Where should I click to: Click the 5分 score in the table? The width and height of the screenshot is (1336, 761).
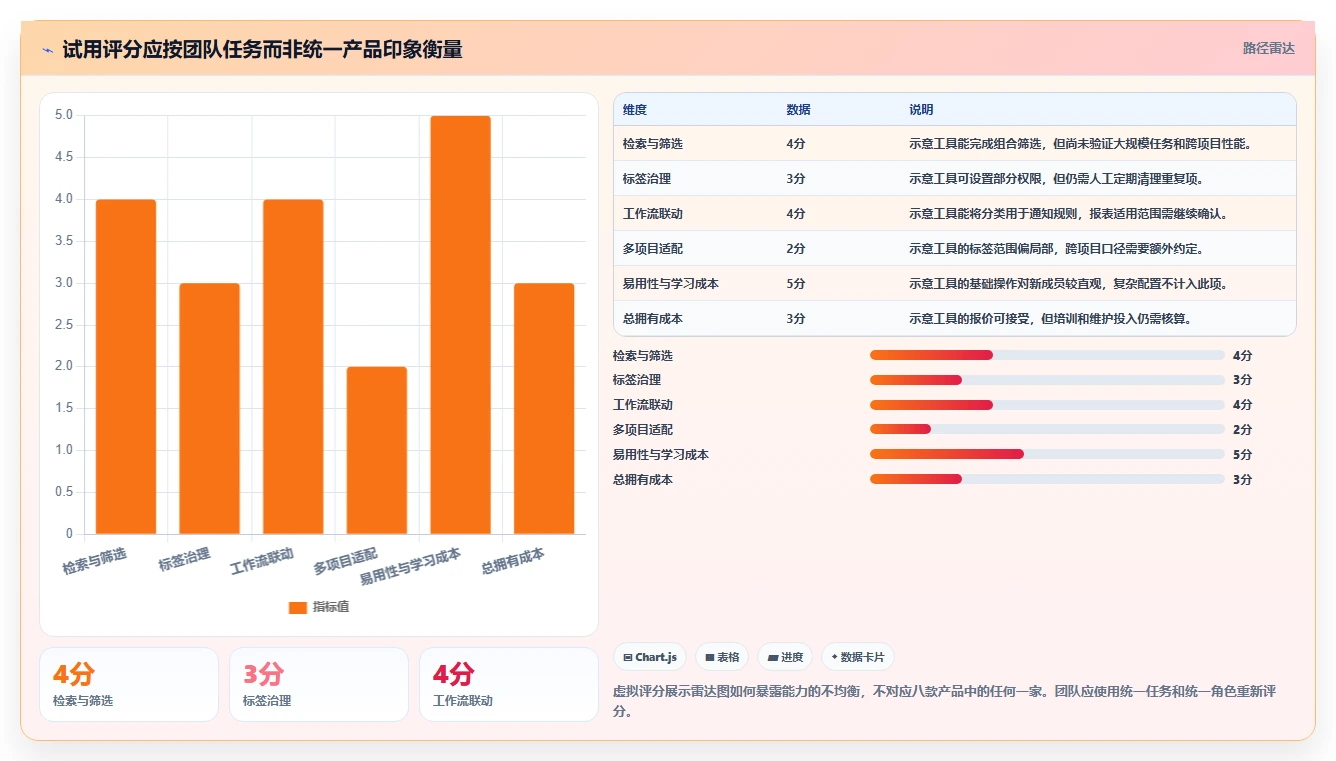pyautogui.click(x=796, y=284)
